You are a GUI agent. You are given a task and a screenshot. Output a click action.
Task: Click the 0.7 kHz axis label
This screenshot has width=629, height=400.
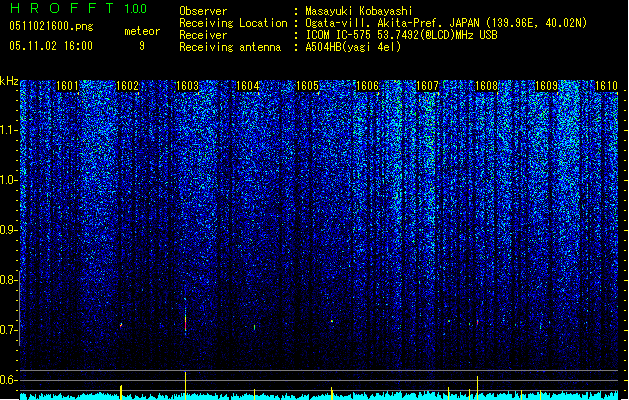tap(9, 330)
